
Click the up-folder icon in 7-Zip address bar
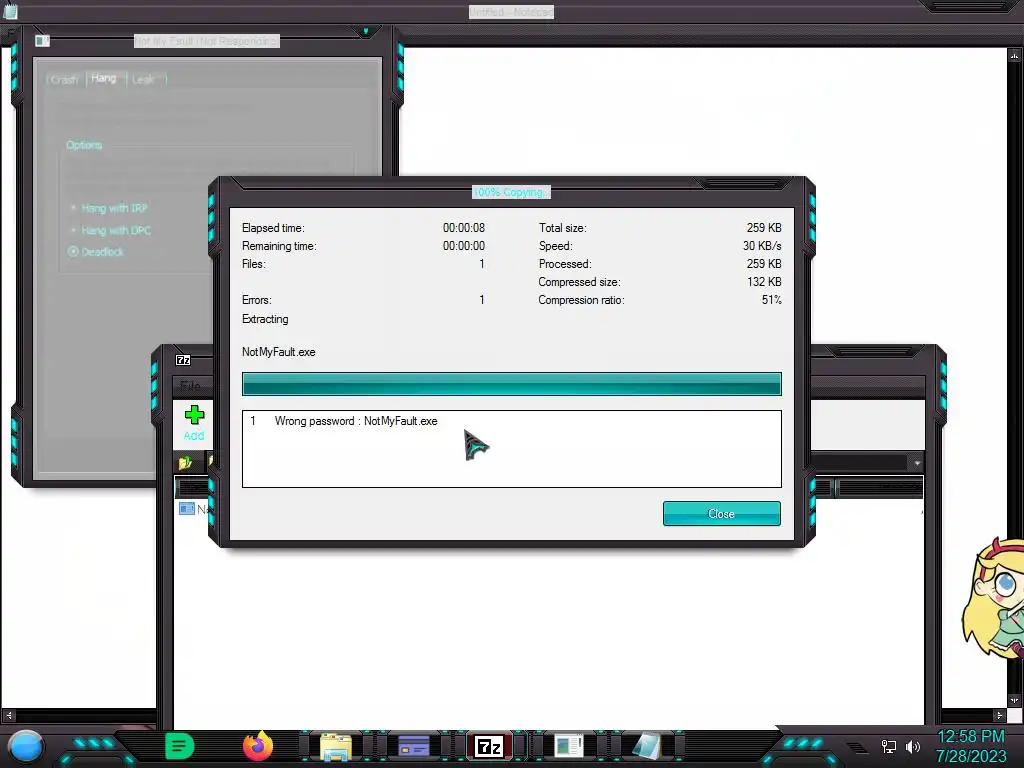[x=185, y=462]
